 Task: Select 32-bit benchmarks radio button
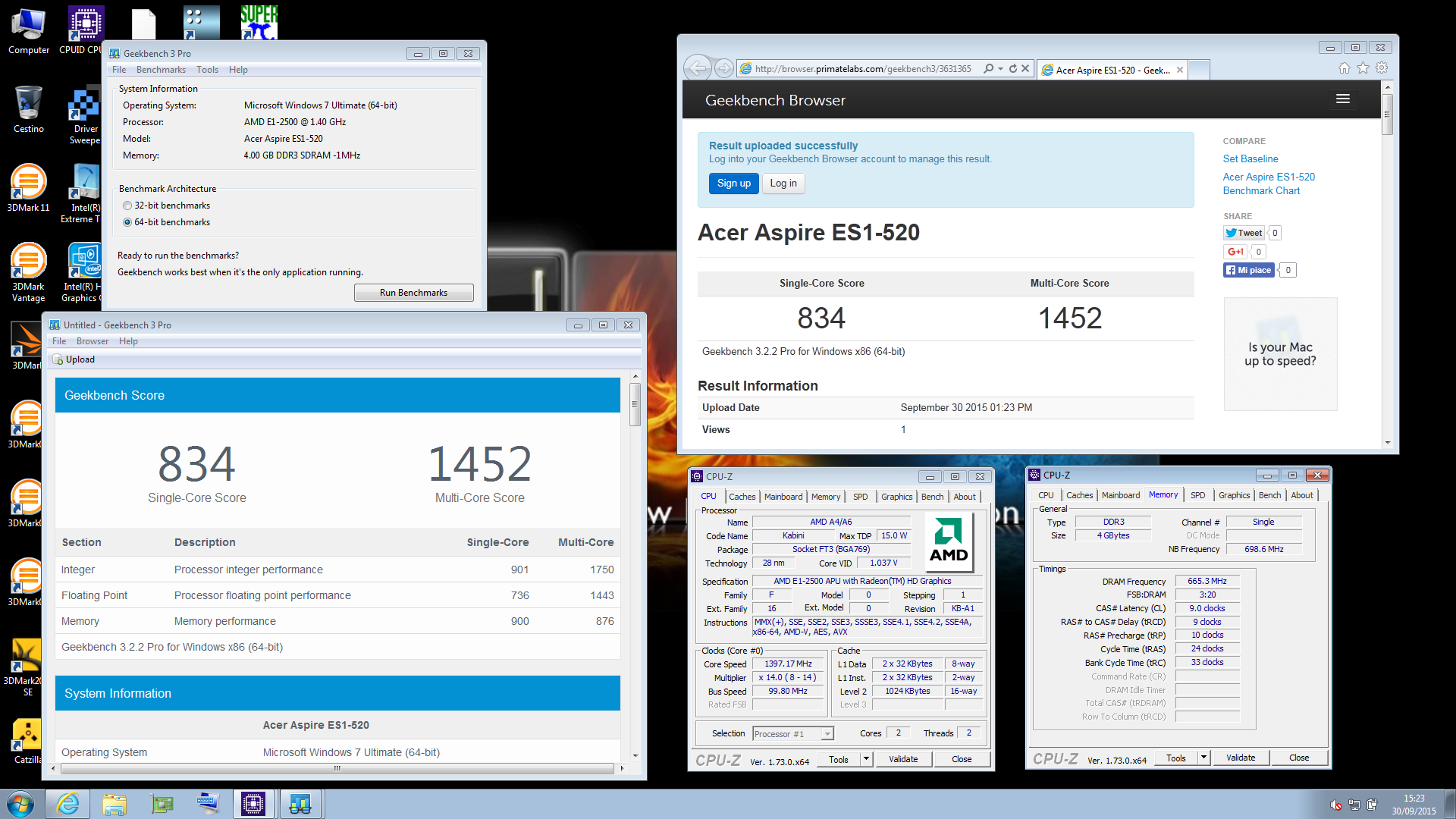[127, 206]
